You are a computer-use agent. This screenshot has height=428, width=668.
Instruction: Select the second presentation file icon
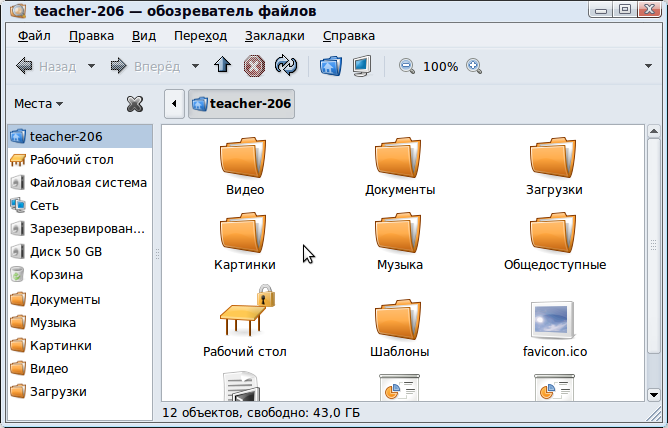pos(554,387)
